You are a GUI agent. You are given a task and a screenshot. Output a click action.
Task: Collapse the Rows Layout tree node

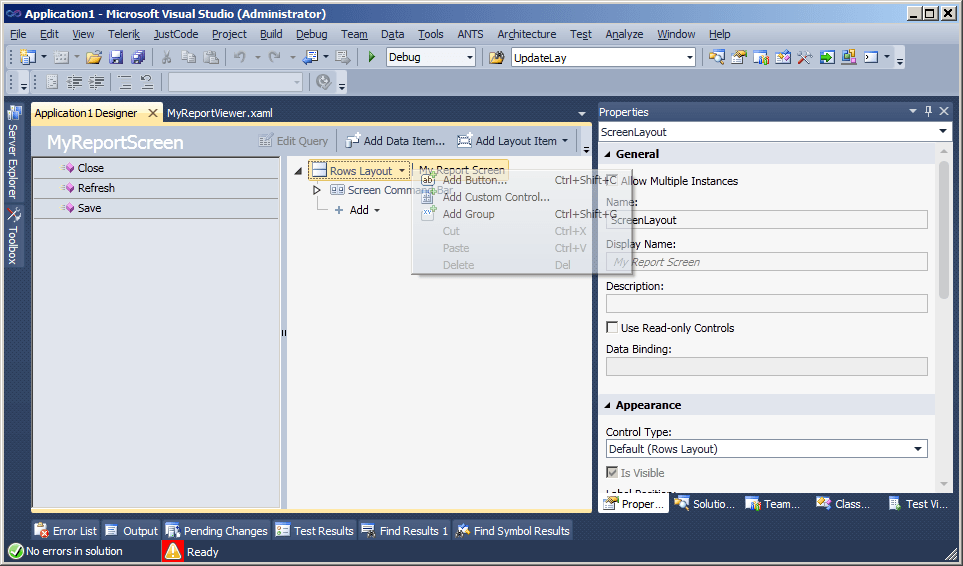(298, 171)
